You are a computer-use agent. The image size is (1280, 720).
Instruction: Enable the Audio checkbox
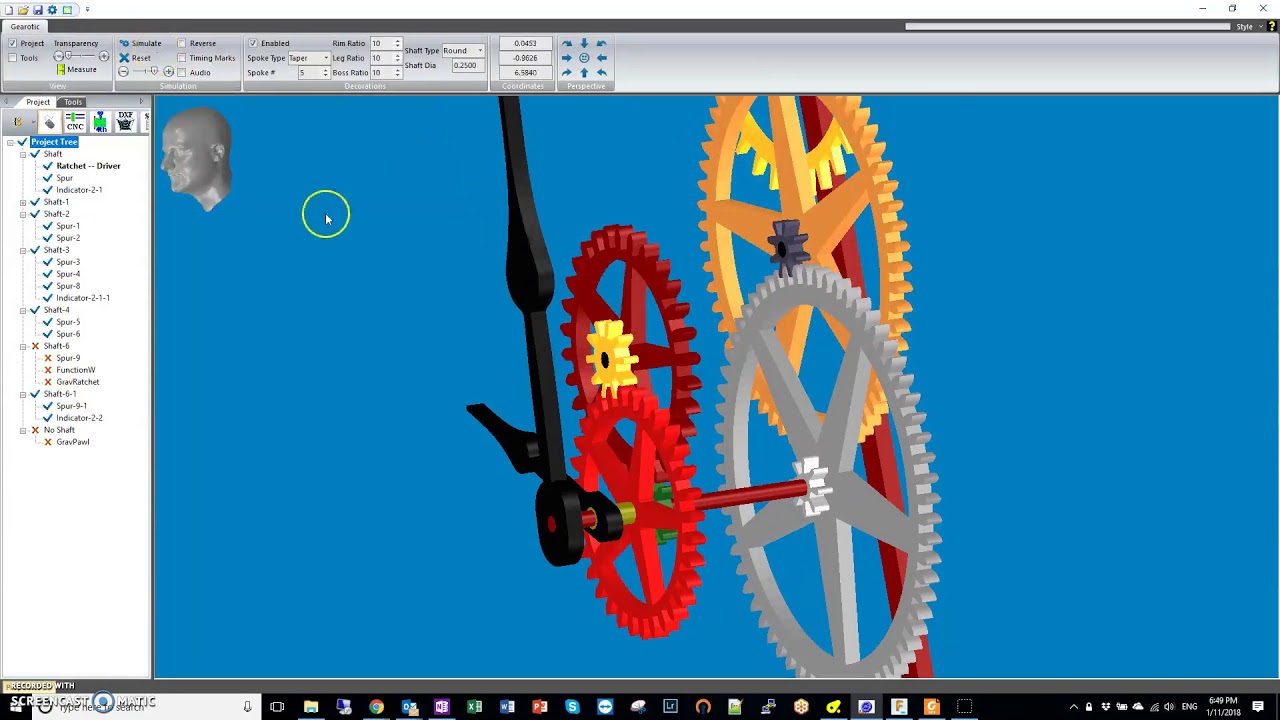(x=182, y=73)
